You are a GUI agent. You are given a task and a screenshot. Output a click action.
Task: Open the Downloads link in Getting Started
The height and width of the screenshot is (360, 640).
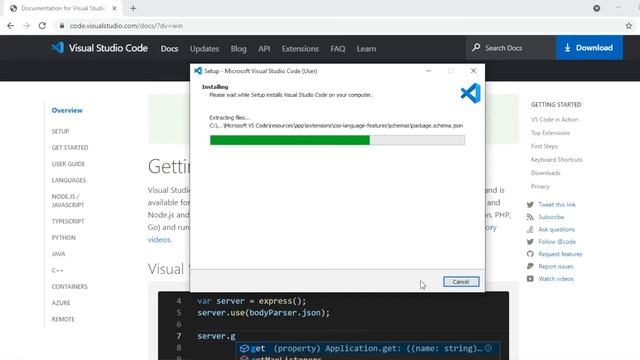[545, 173]
